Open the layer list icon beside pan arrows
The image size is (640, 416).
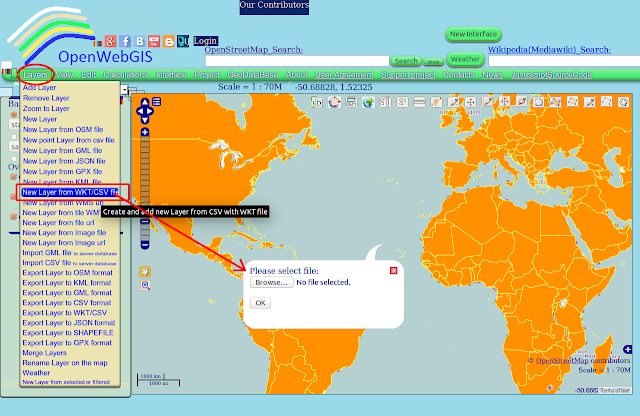(x=157, y=102)
